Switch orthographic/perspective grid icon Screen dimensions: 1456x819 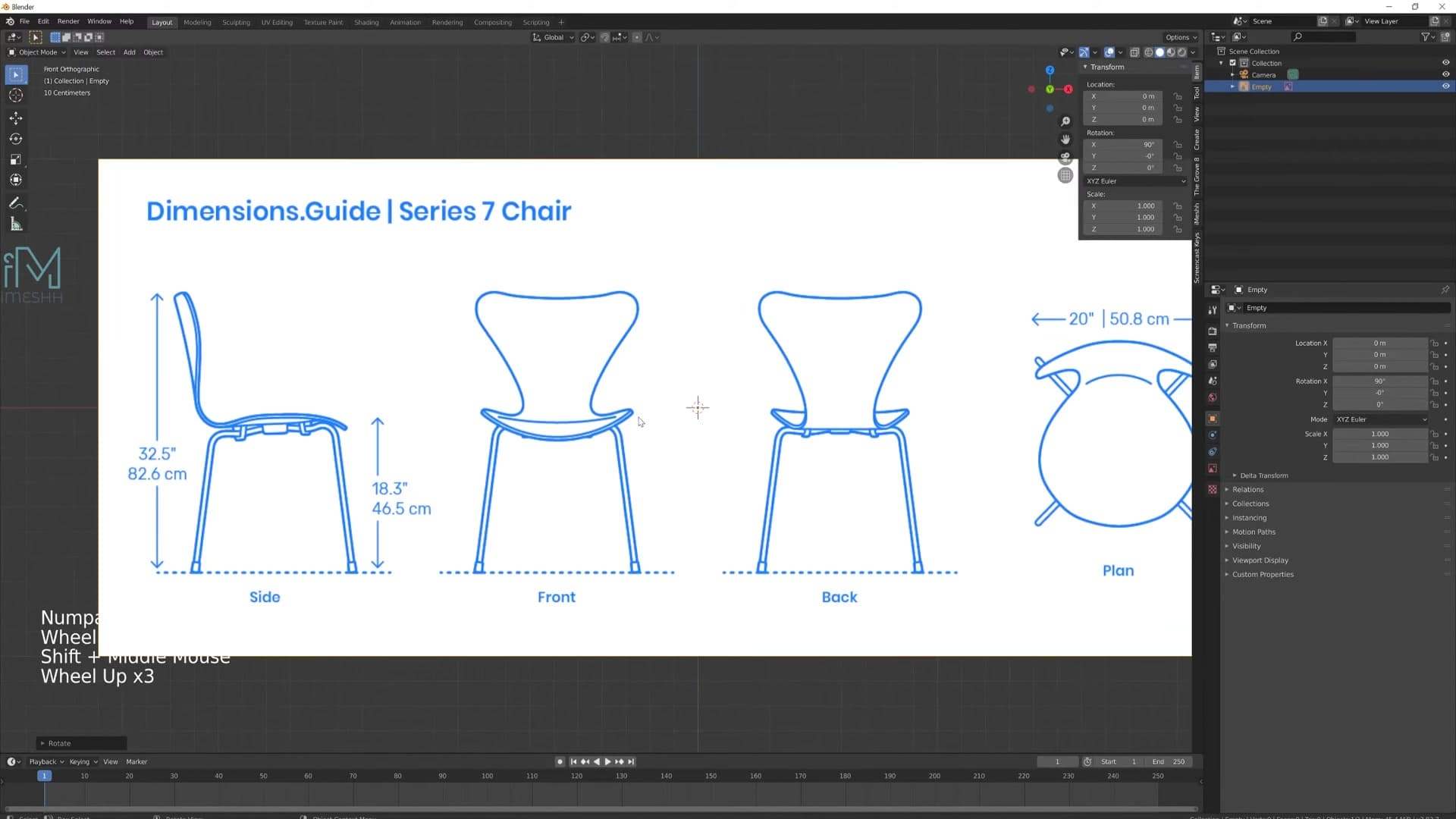(1065, 175)
